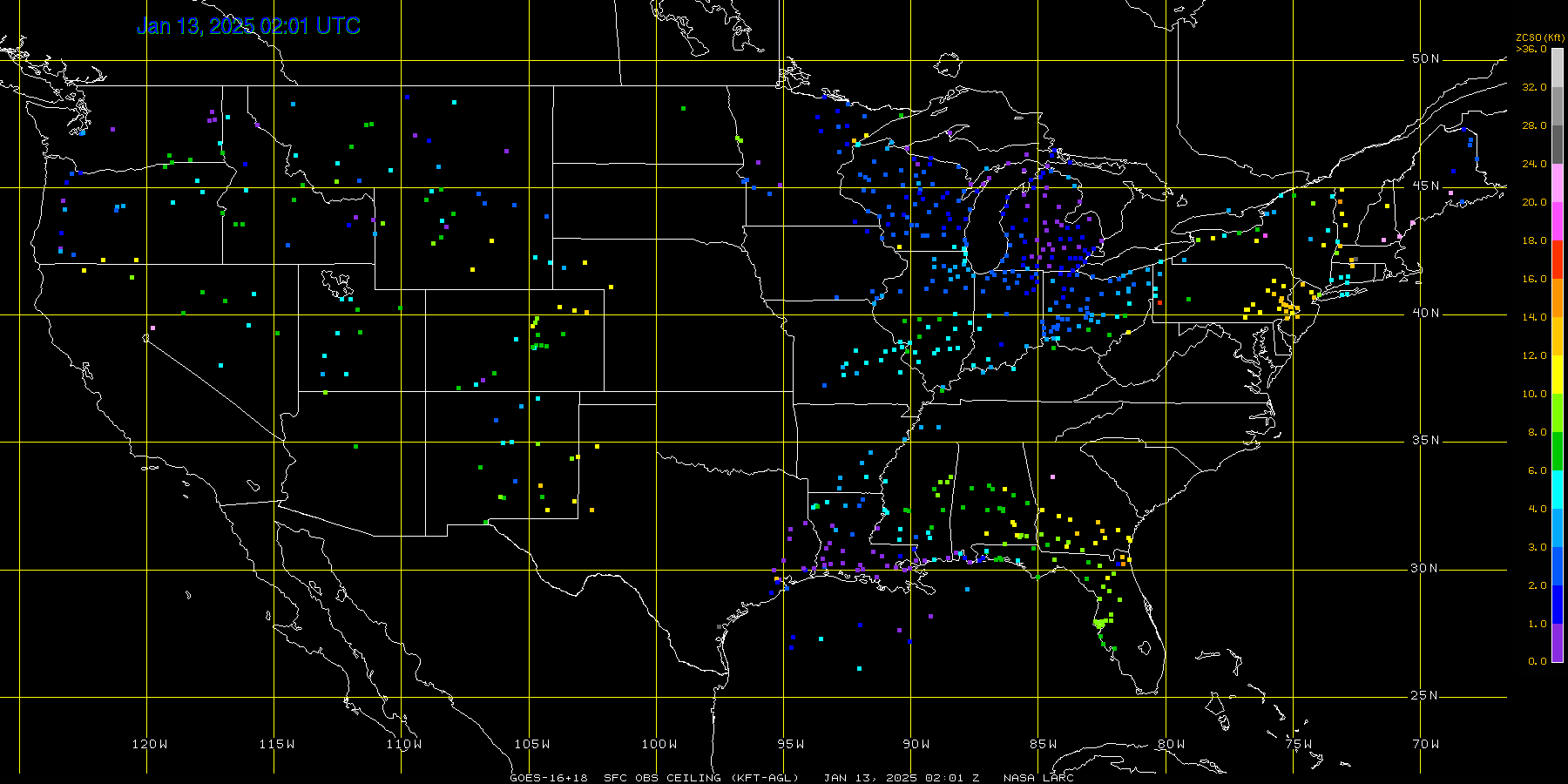Select the yellow 10–12 kft legend swatch

point(1558,375)
